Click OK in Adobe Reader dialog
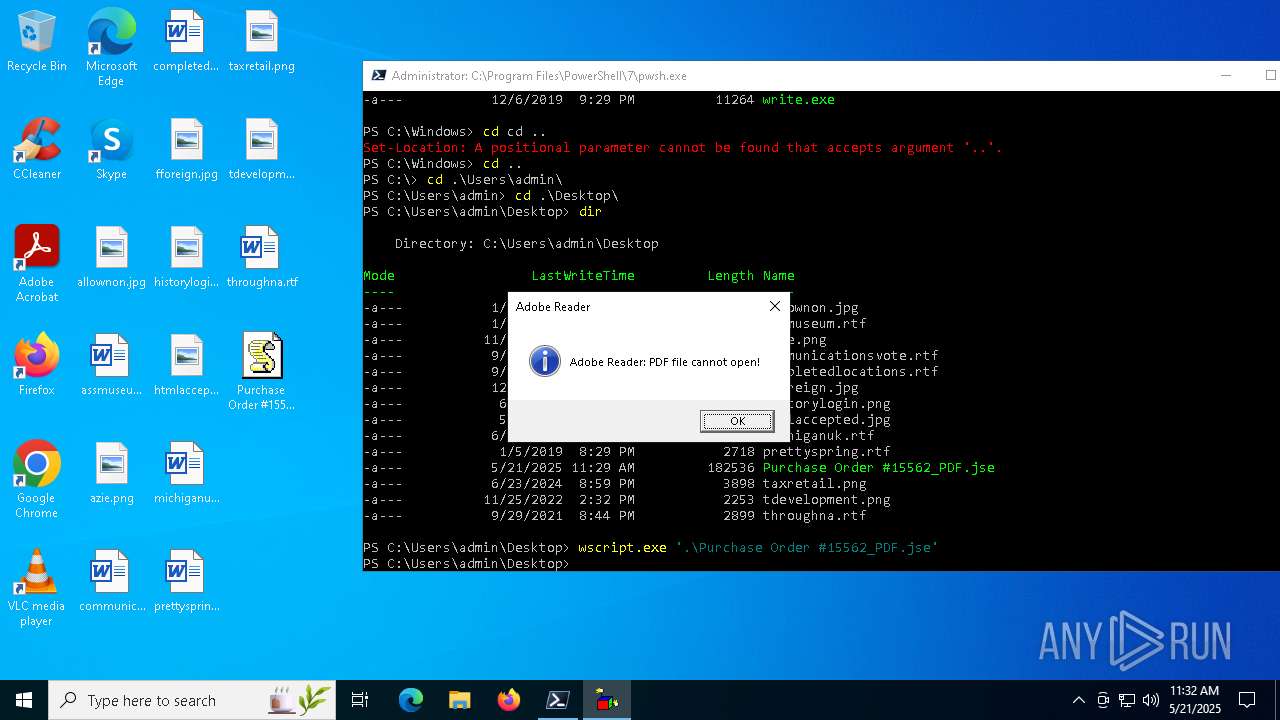The width and height of the screenshot is (1280, 720). 737,421
